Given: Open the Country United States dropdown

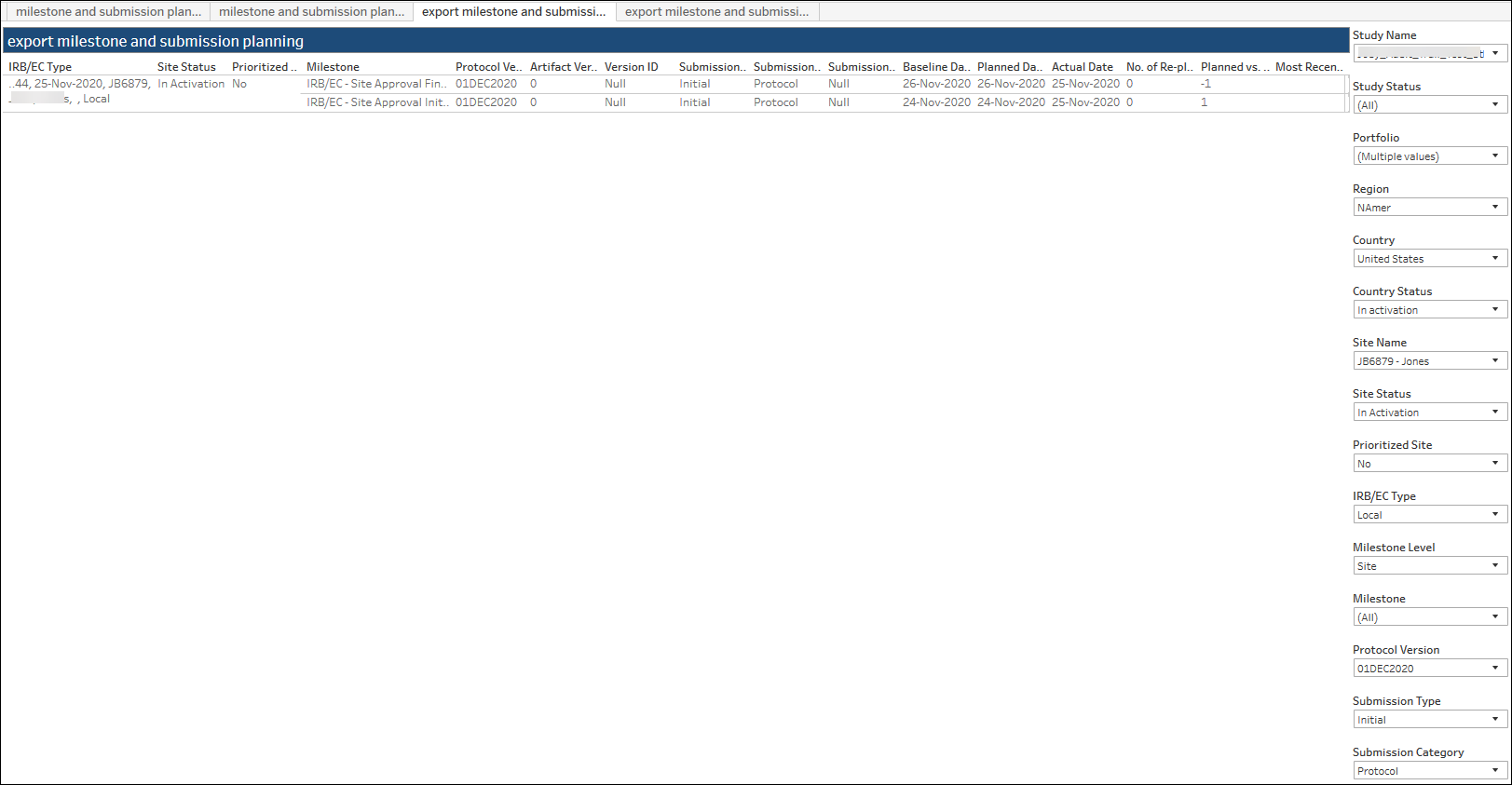Looking at the screenshot, I should pyautogui.click(x=1430, y=259).
